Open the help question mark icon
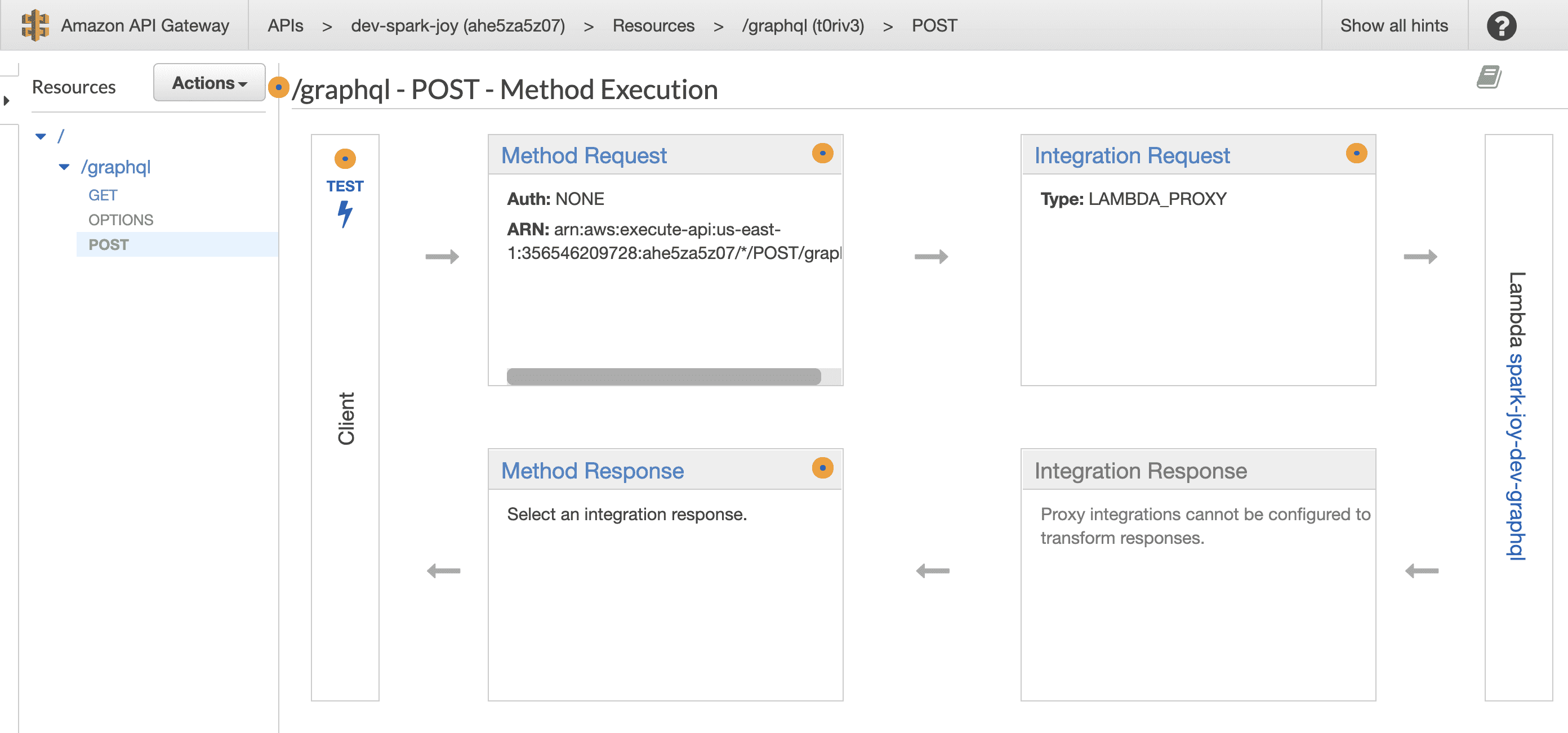 [1501, 25]
